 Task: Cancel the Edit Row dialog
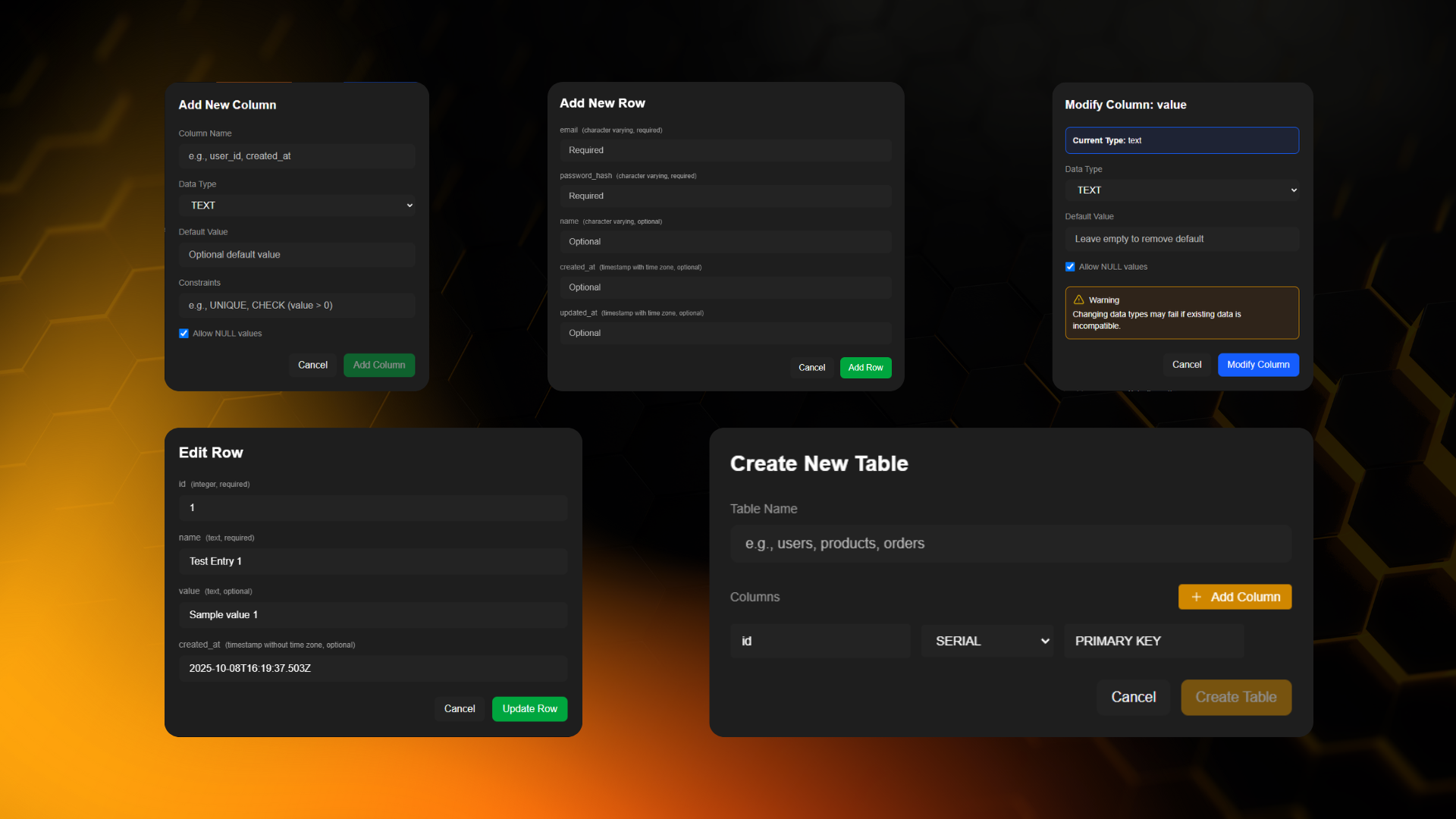click(x=460, y=708)
